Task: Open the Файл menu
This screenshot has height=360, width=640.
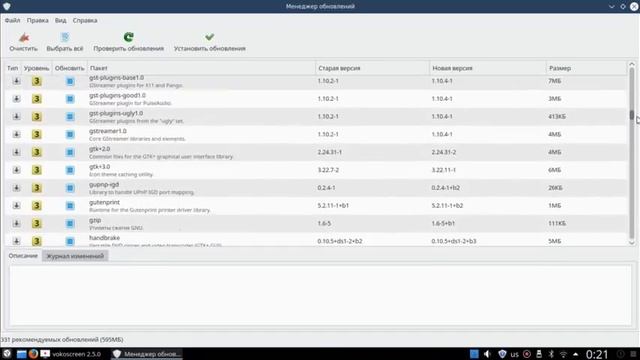Action: point(12,20)
